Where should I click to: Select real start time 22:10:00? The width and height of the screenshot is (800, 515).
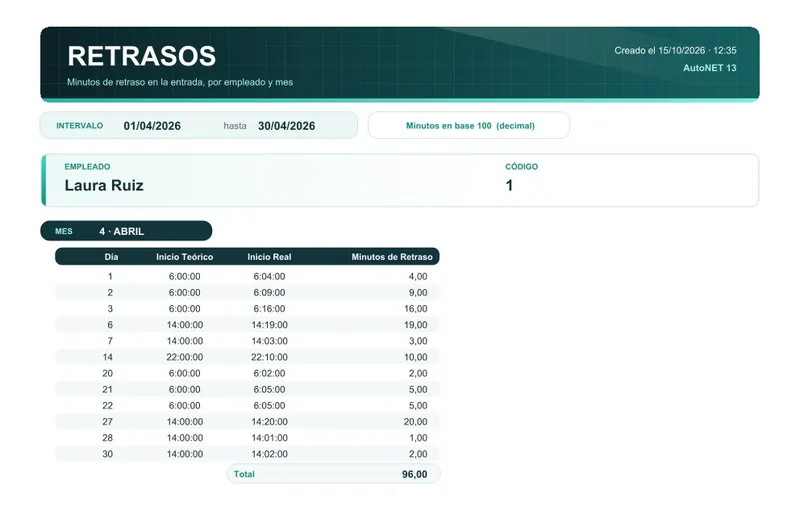tap(269, 357)
